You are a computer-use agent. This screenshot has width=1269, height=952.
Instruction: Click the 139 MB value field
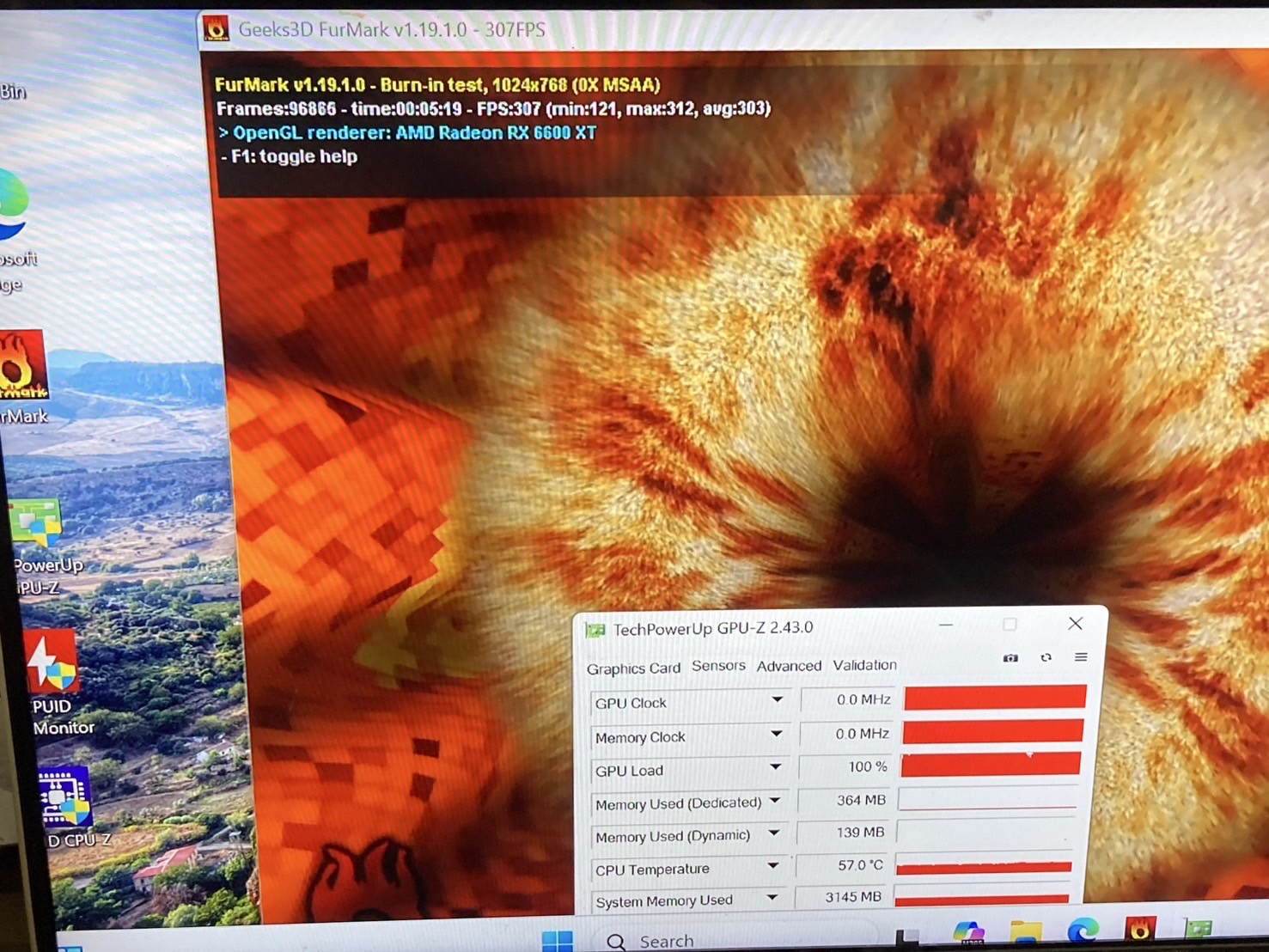click(842, 833)
